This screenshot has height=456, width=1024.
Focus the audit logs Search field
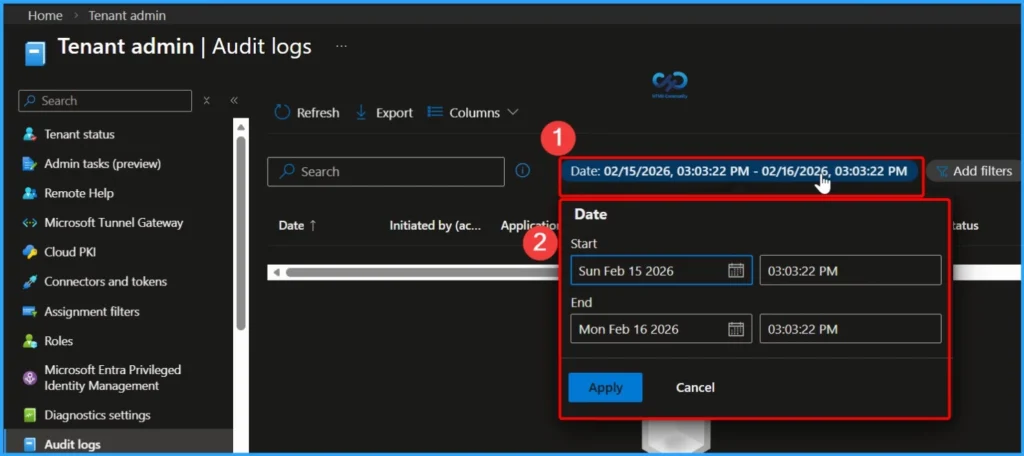(386, 172)
